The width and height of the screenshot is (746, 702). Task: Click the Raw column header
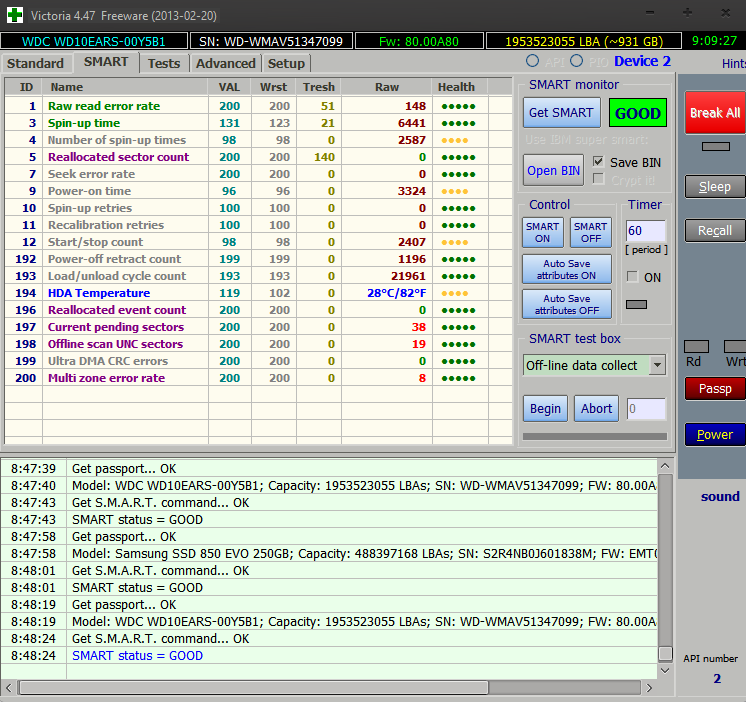click(x=387, y=87)
